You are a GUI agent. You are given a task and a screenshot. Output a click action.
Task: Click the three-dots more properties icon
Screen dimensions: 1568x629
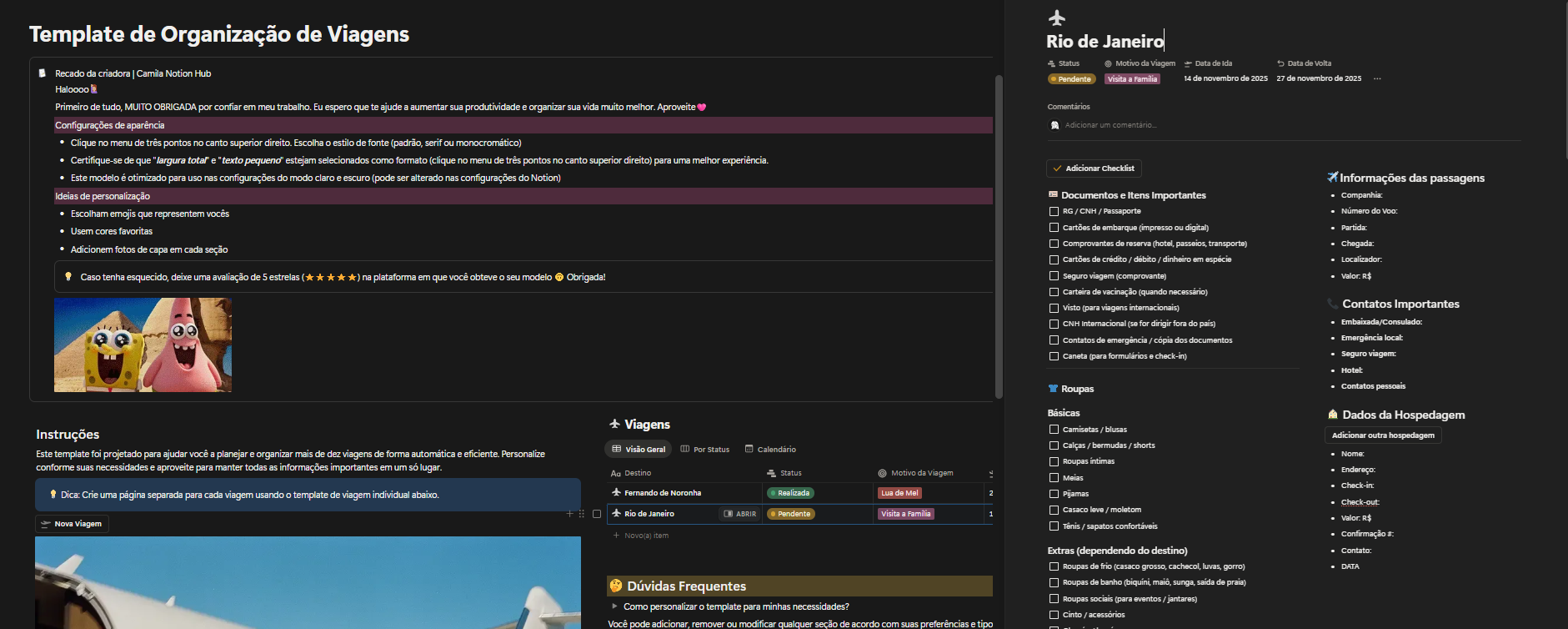tap(1377, 79)
